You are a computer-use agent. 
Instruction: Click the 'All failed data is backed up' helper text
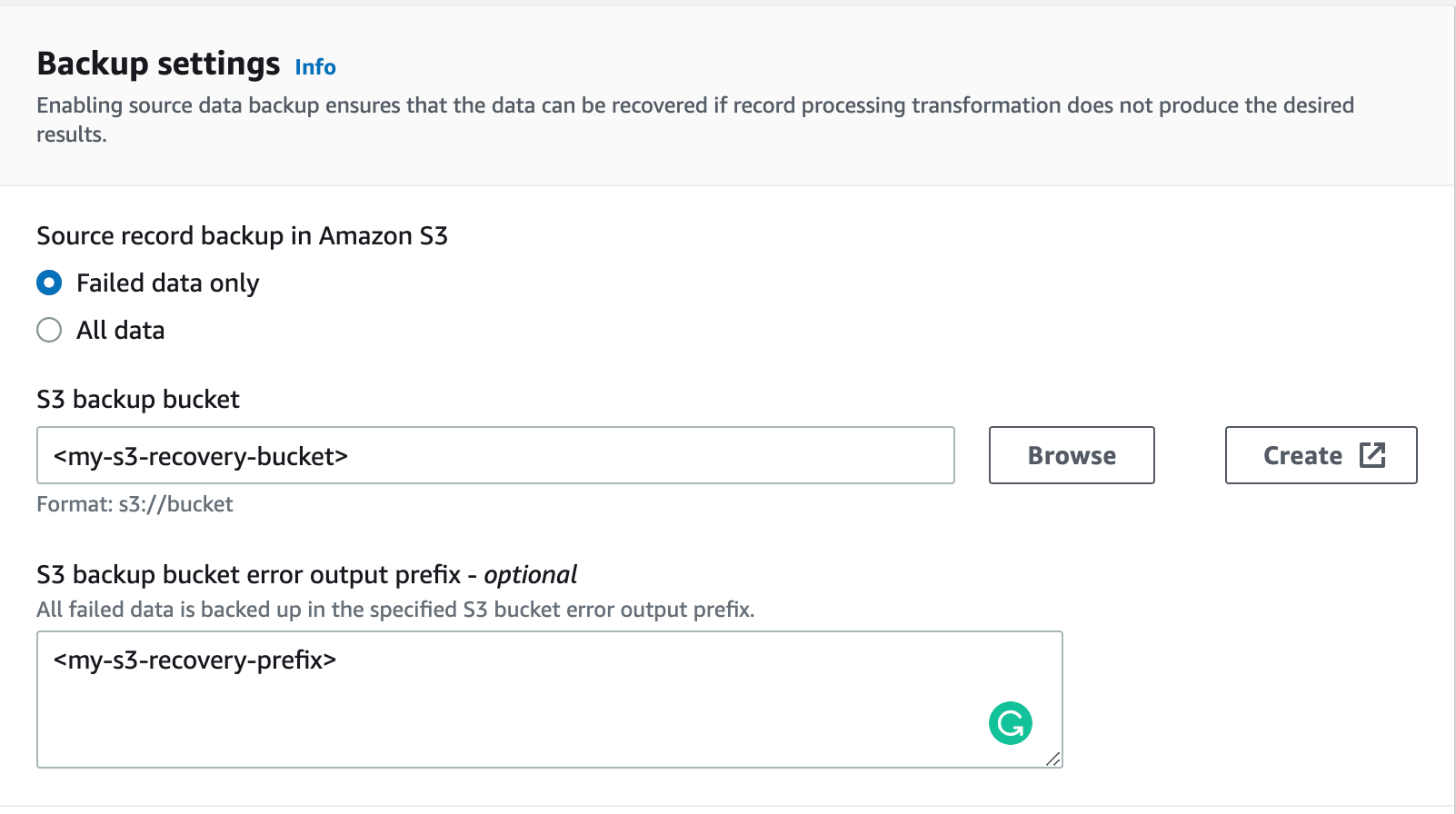tap(395, 610)
